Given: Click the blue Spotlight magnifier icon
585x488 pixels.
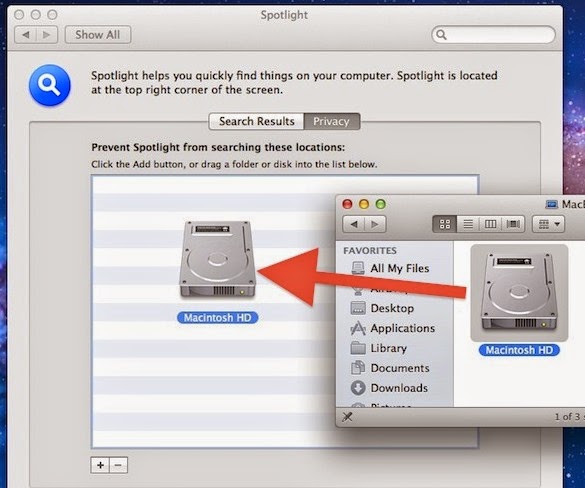Looking at the screenshot, I should 50,85.
